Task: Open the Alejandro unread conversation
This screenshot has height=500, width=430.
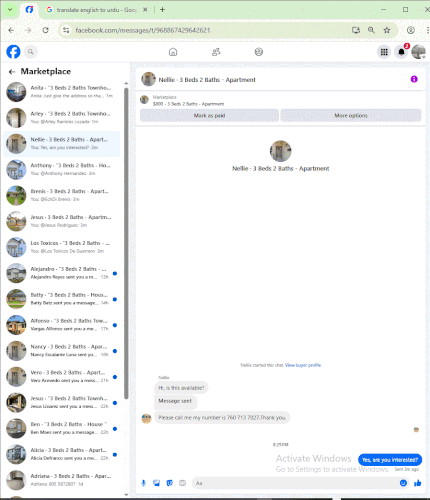Action: (x=62, y=273)
